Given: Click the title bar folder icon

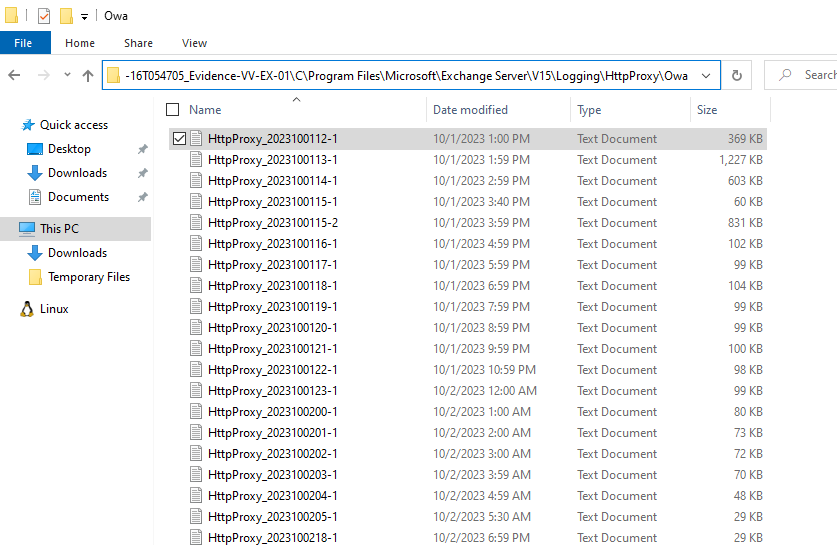Looking at the screenshot, I should coord(12,15).
